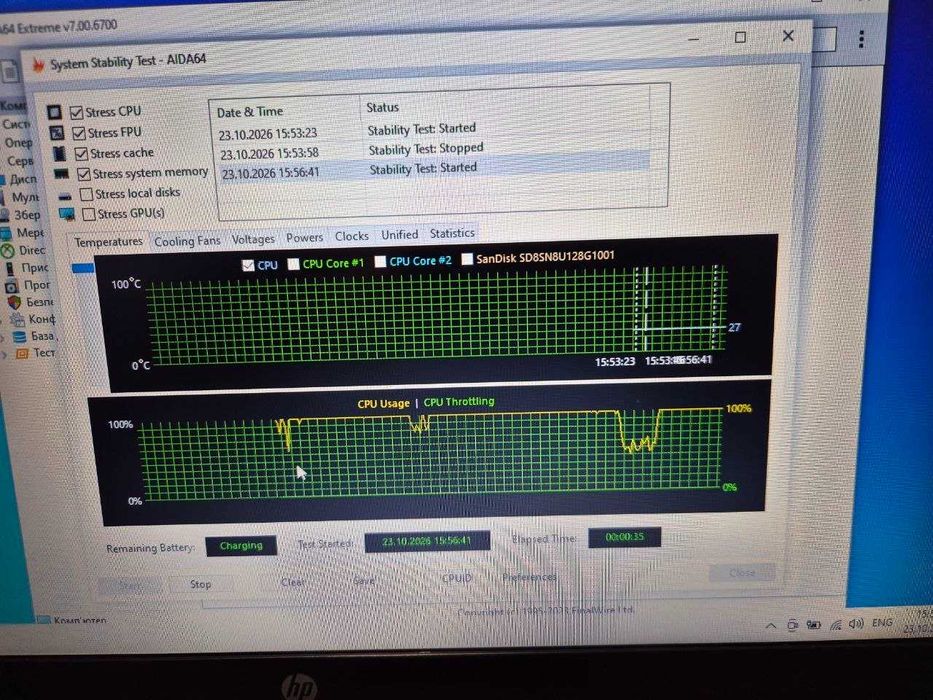Screen dimensions: 933x700
Task: Enable the Stress GPU(s) checkbox
Action: [89, 214]
